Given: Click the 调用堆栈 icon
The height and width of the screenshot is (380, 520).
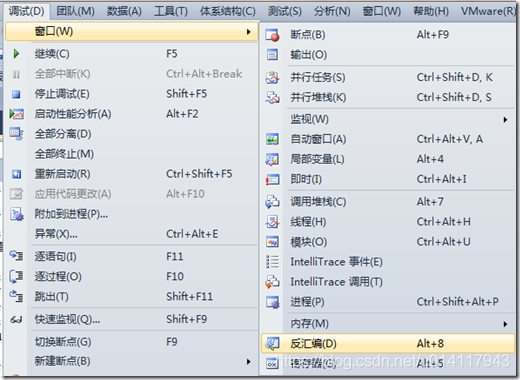Looking at the screenshot, I should [272, 202].
